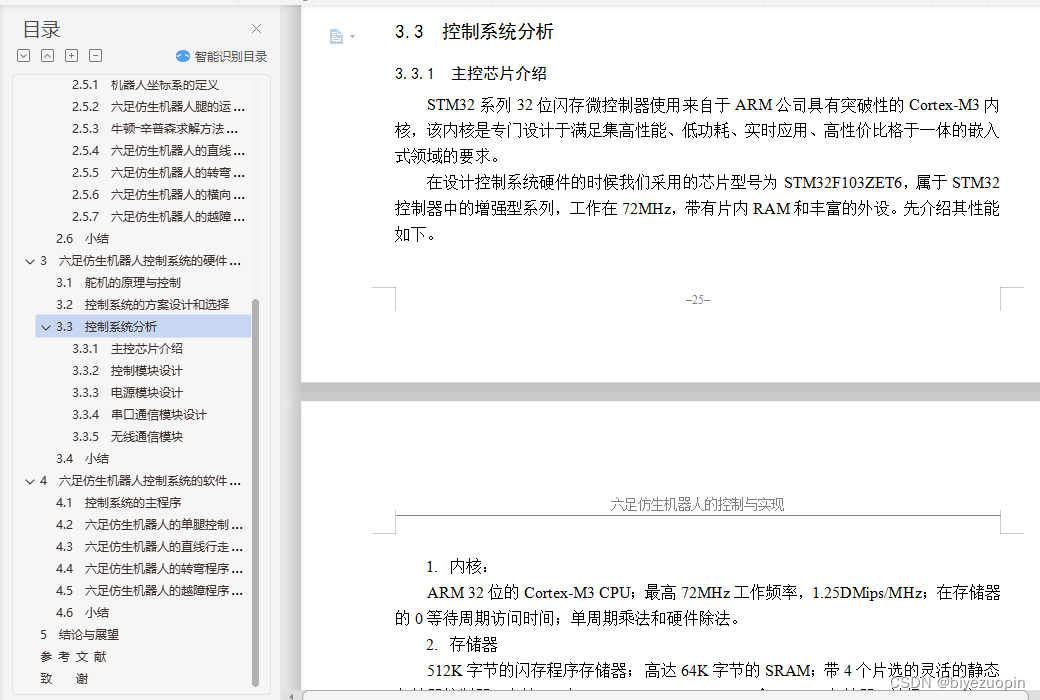This screenshot has height=700, width=1040.
Task: Open 4.1 控制系统的主程序
Action: (x=118, y=502)
